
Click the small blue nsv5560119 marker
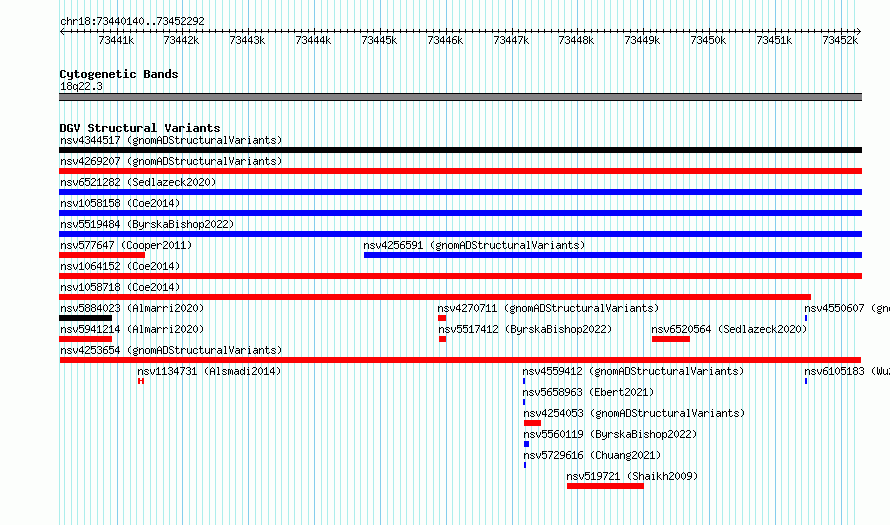point(526,444)
